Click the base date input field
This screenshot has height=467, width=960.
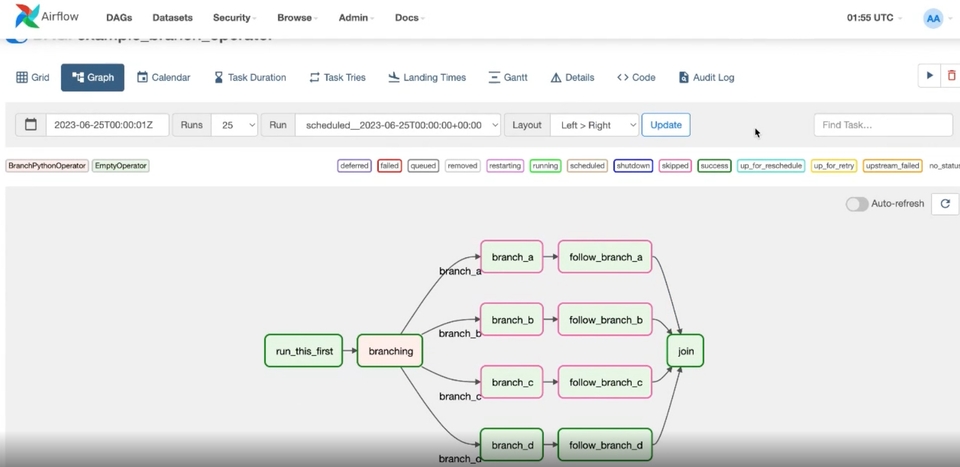107,125
